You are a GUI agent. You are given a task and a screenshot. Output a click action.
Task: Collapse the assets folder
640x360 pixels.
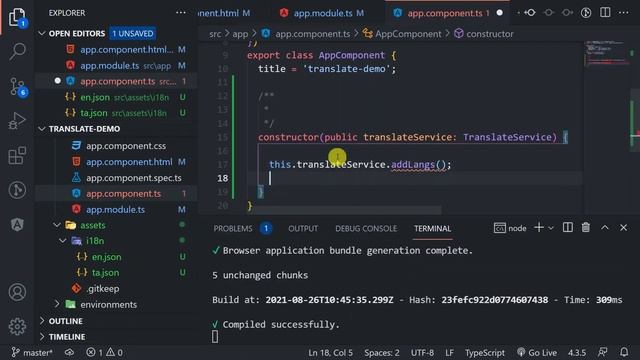click(x=57, y=225)
